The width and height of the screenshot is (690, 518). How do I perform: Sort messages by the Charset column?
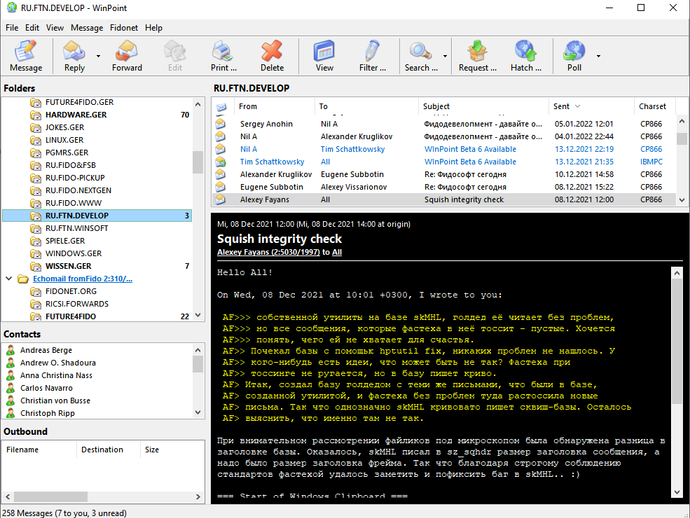coord(654,106)
